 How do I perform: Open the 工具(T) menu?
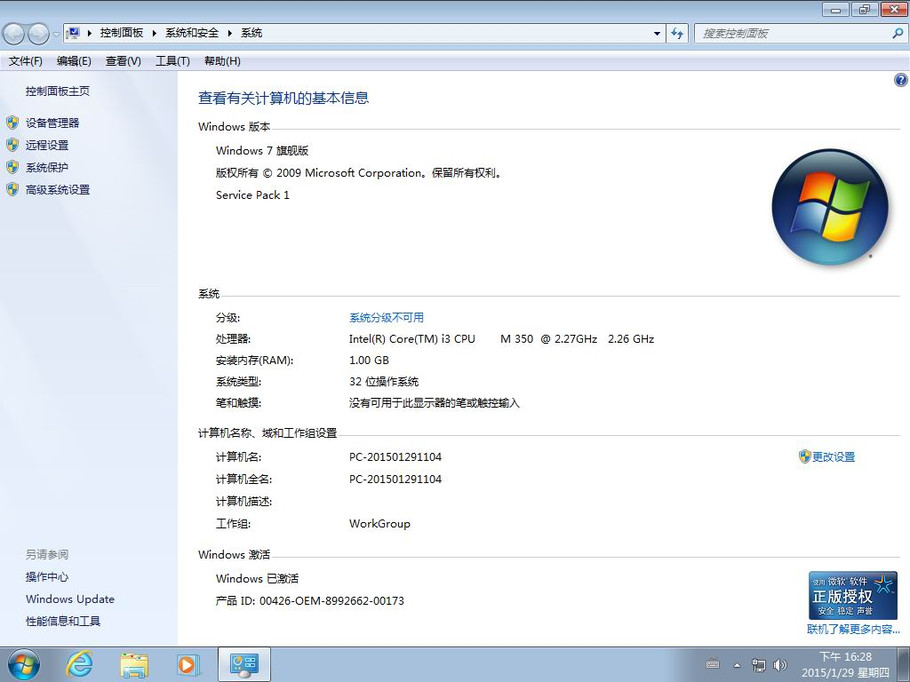click(x=172, y=61)
